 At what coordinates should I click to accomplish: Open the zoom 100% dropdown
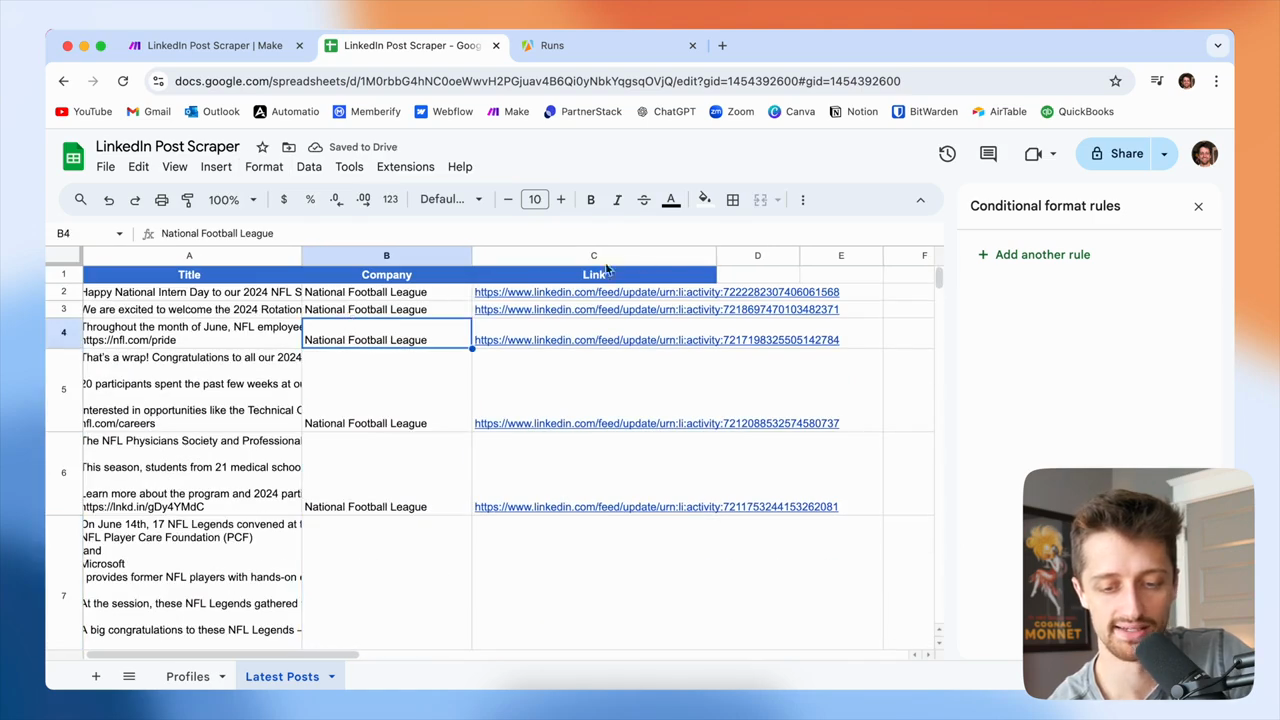pyautogui.click(x=232, y=200)
